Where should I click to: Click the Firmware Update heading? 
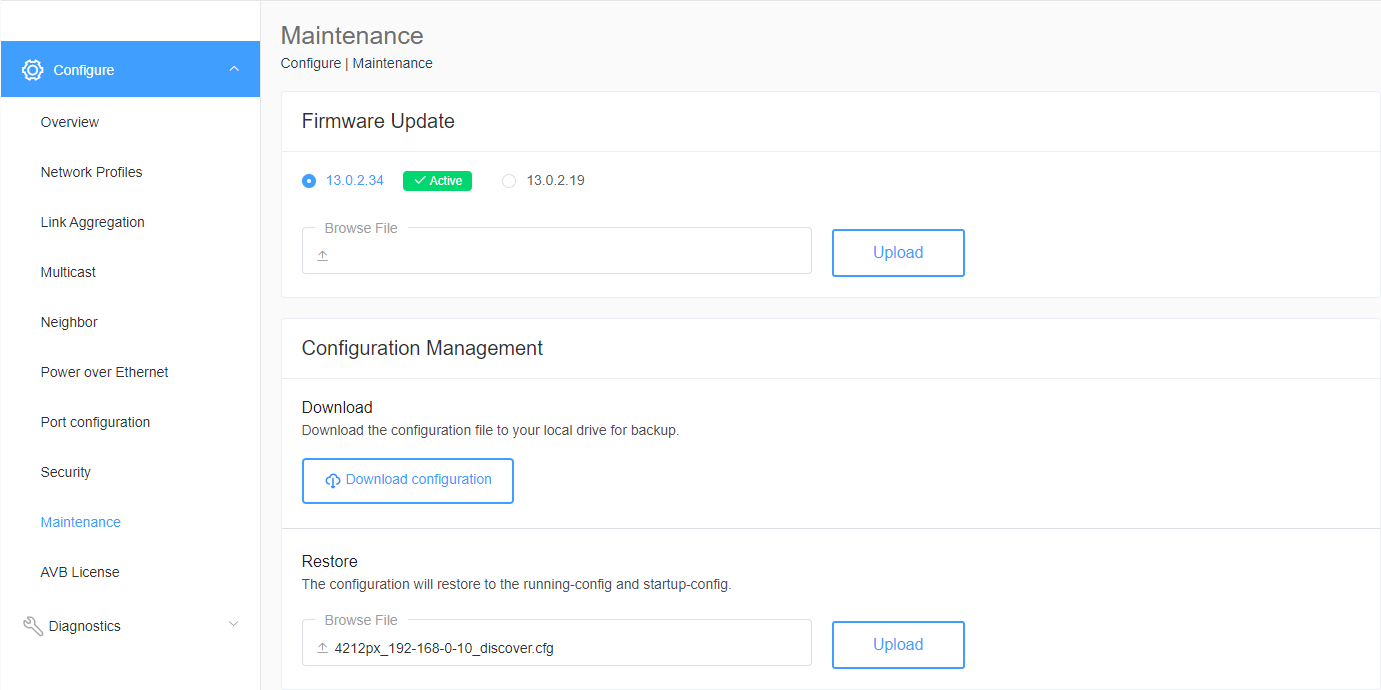tap(378, 121)
